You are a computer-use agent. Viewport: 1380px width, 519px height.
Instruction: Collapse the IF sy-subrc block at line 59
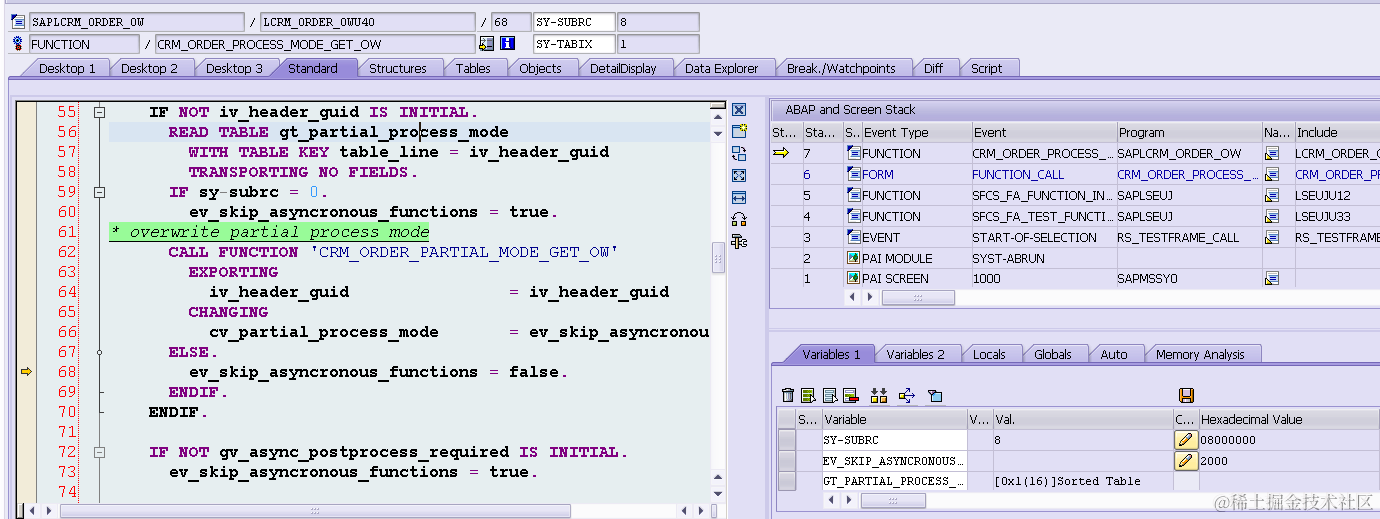(99, 192)
